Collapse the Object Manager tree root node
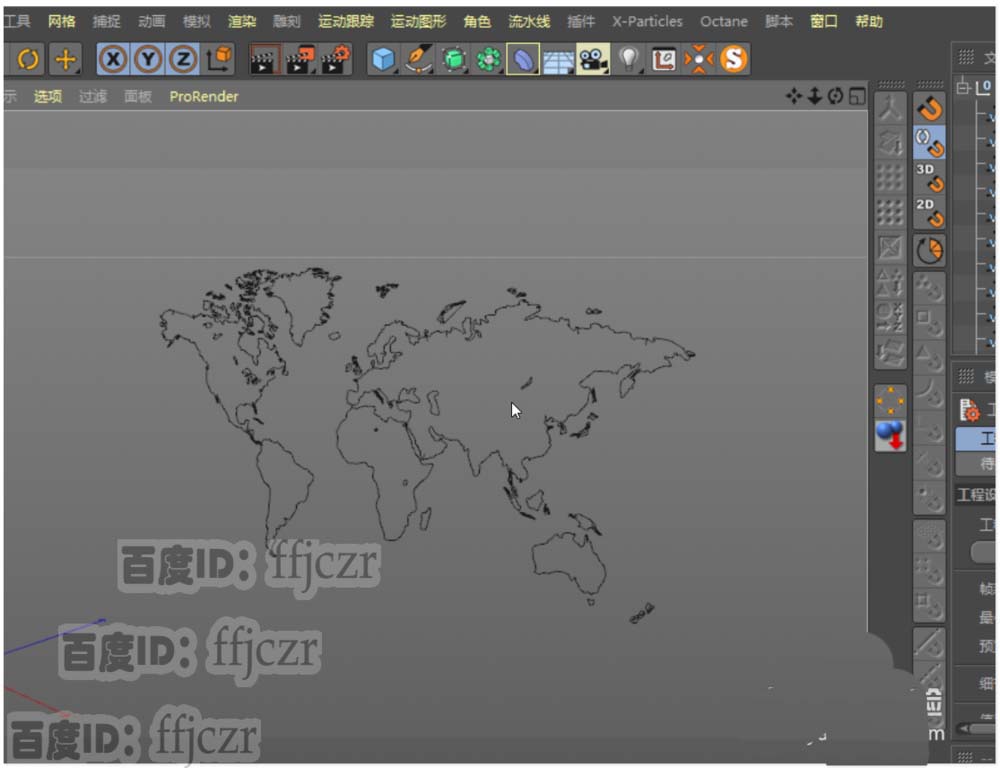The height and width of the screenshot is (768, 1000). [x=963, y=87]
